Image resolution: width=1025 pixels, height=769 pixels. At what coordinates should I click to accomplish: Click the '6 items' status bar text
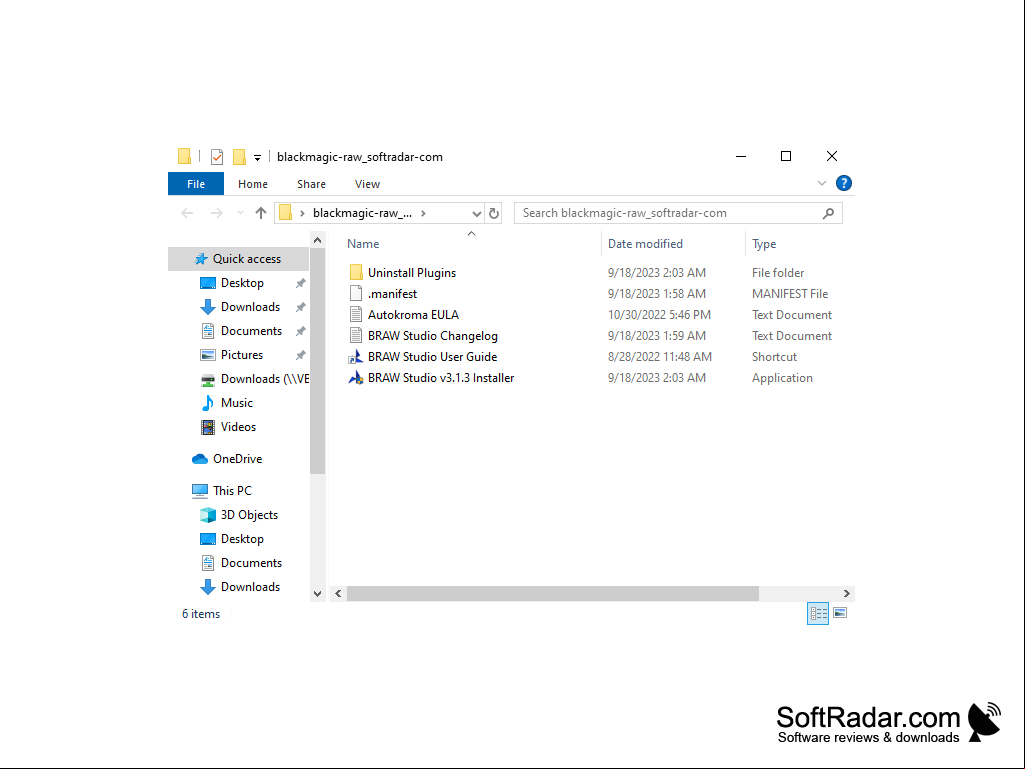point(201,614)
